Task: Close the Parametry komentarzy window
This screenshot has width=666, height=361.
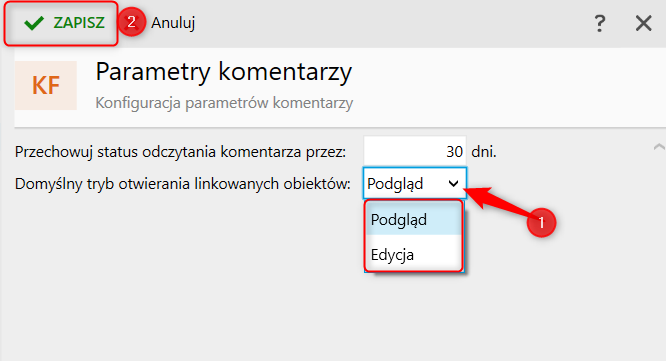Action: click(x=643, y=23)
